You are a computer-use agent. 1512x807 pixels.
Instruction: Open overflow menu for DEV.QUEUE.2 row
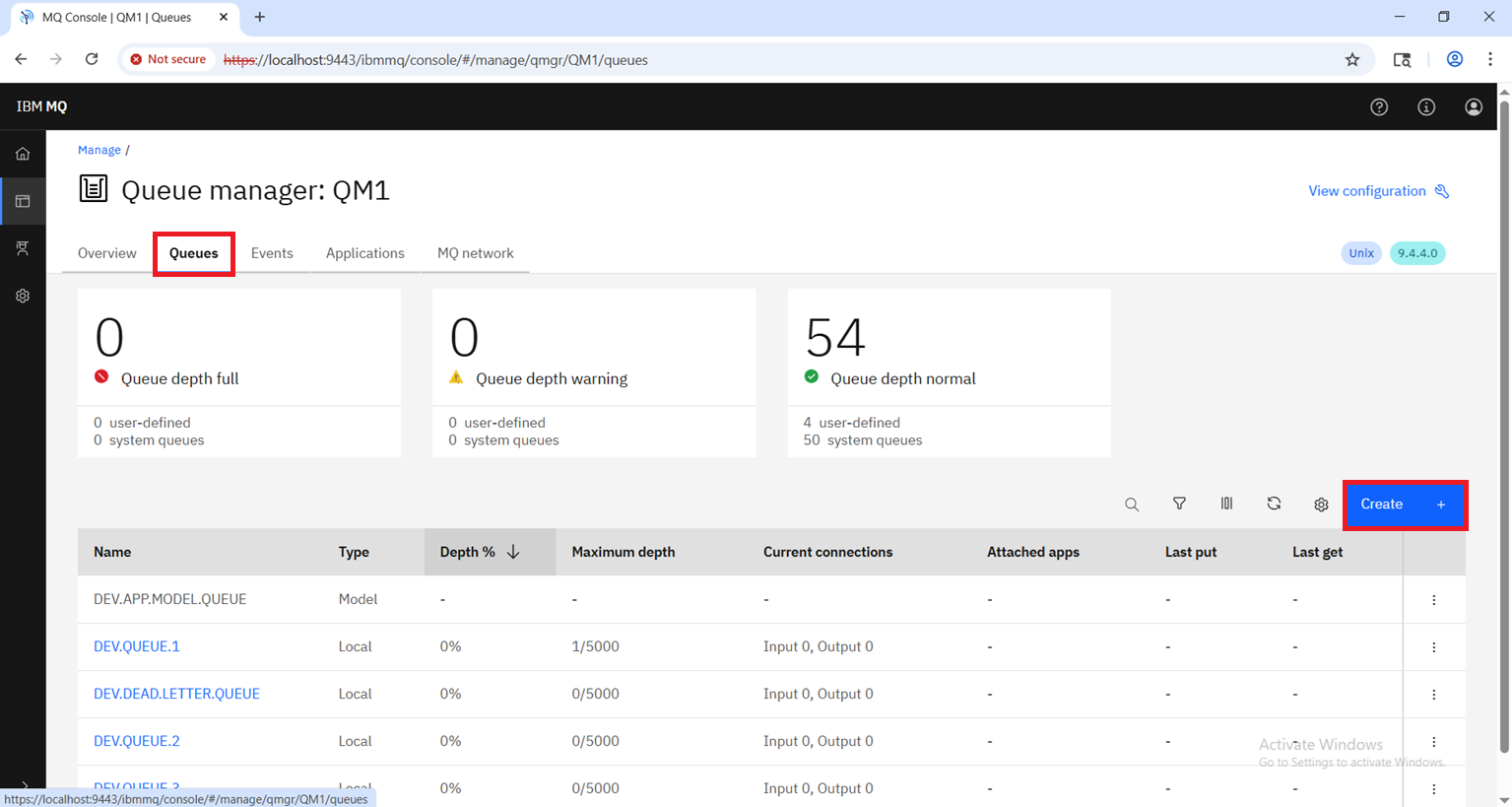point(1434,742)
